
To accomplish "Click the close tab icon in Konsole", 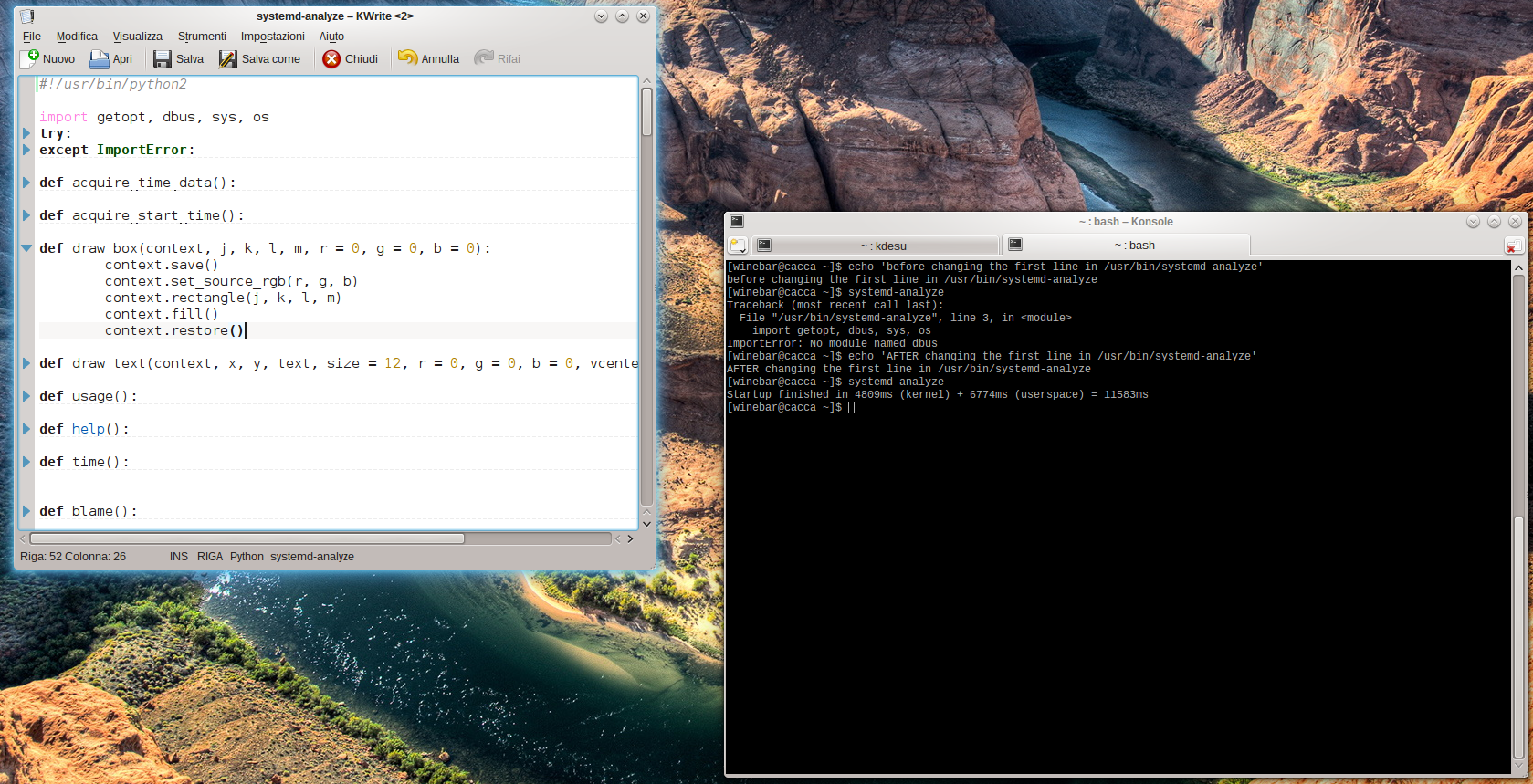I will (x=1513, y=246).
